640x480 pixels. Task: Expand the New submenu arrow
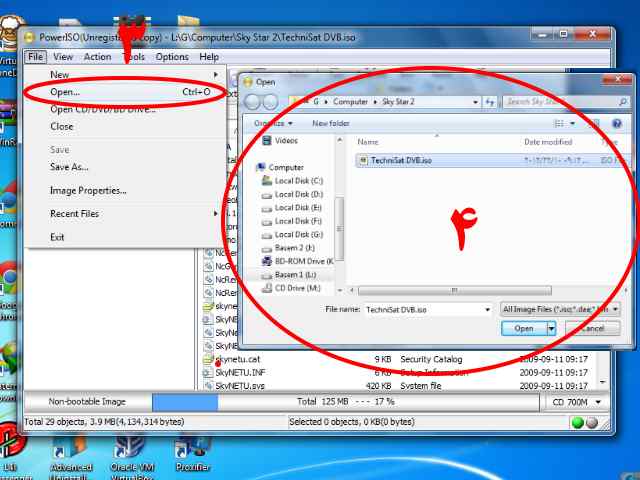(216, 75)
